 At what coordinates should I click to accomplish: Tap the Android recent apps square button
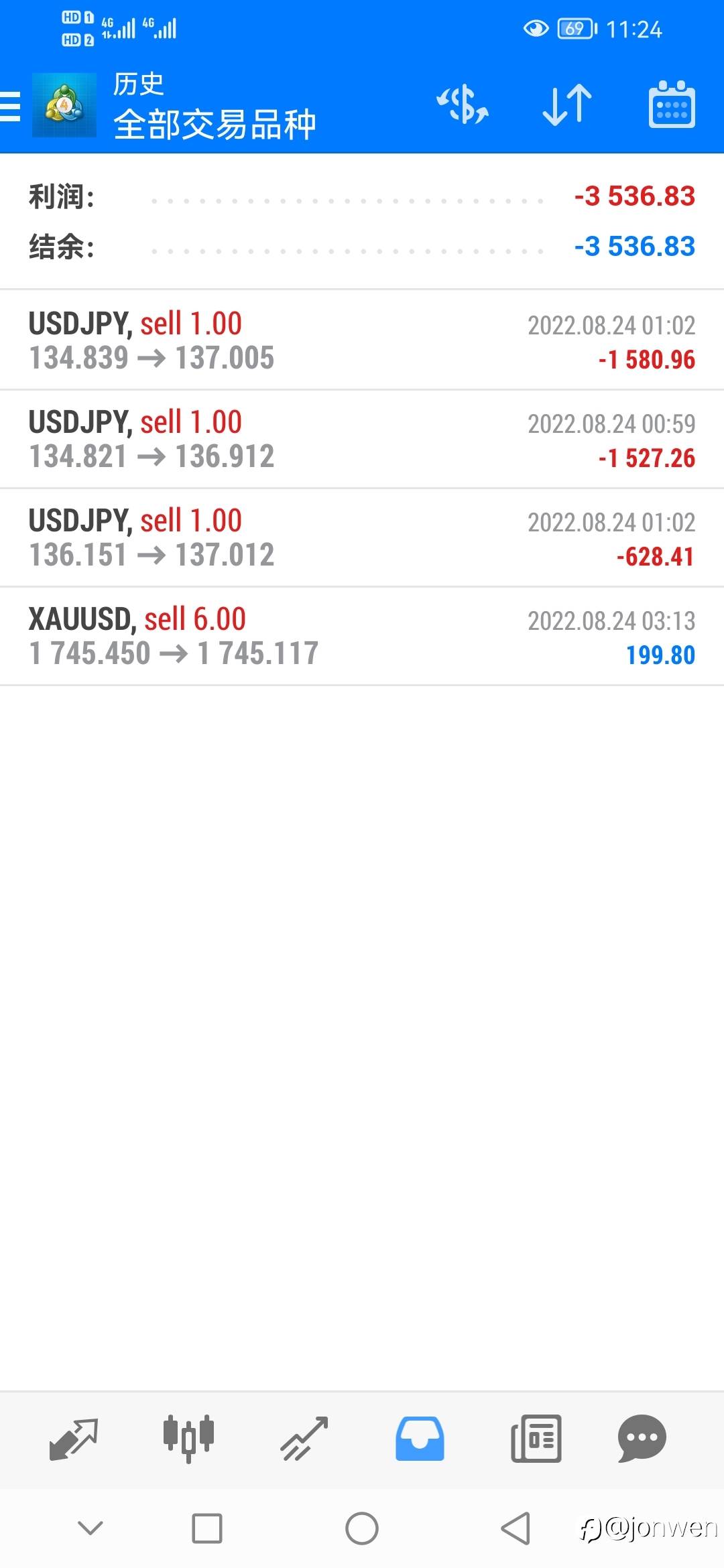207,1528
